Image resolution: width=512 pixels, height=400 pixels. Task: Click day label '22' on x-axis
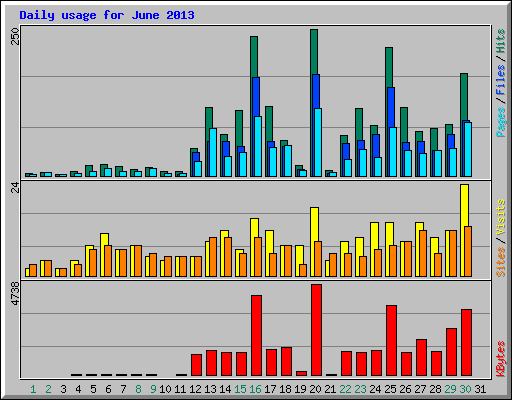tap(345, 389)
